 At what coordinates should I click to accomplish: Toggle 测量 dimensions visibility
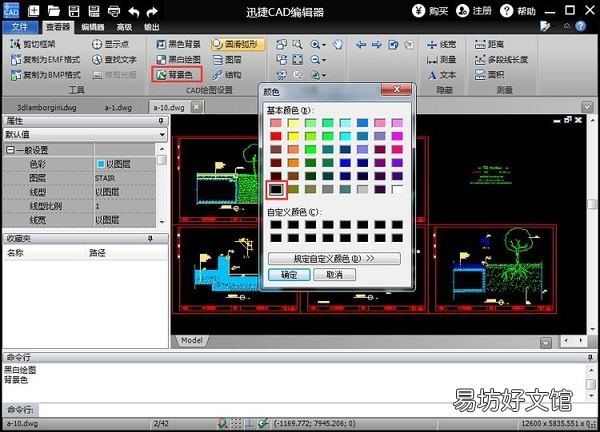click(x=441, y=60)
